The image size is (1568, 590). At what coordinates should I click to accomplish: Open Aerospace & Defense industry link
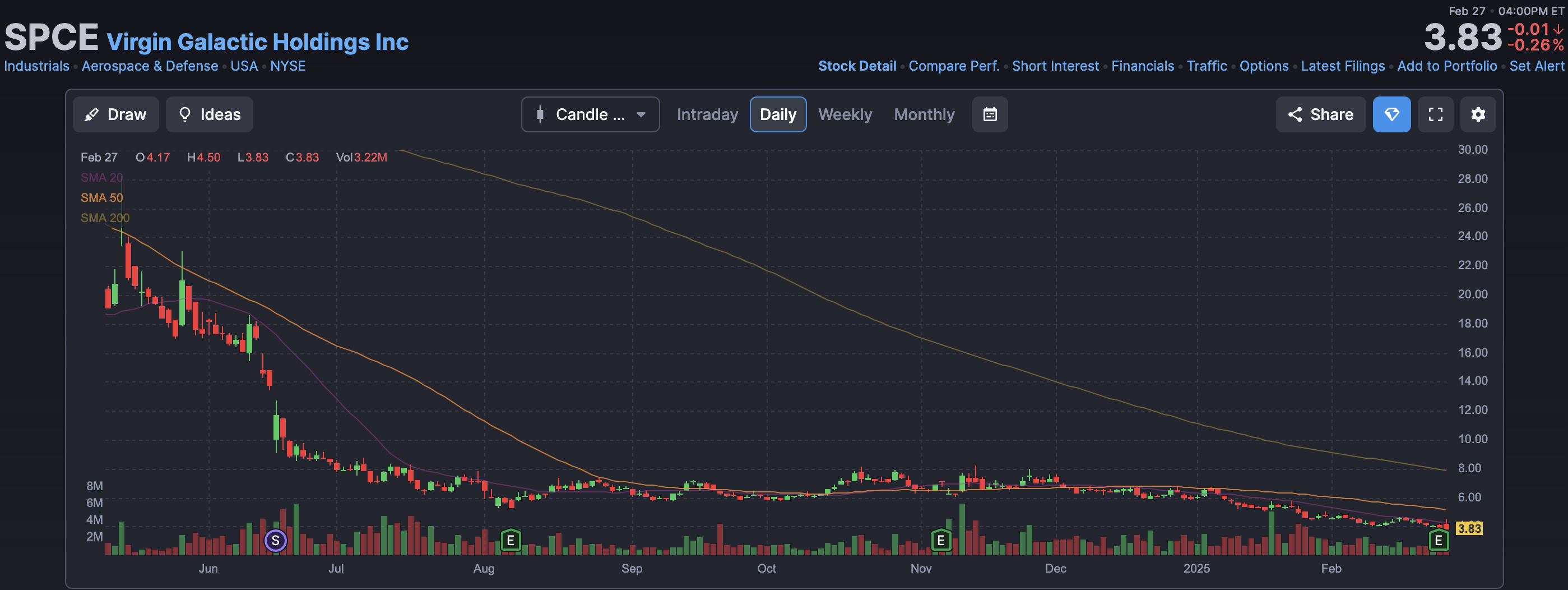[150, 66]
